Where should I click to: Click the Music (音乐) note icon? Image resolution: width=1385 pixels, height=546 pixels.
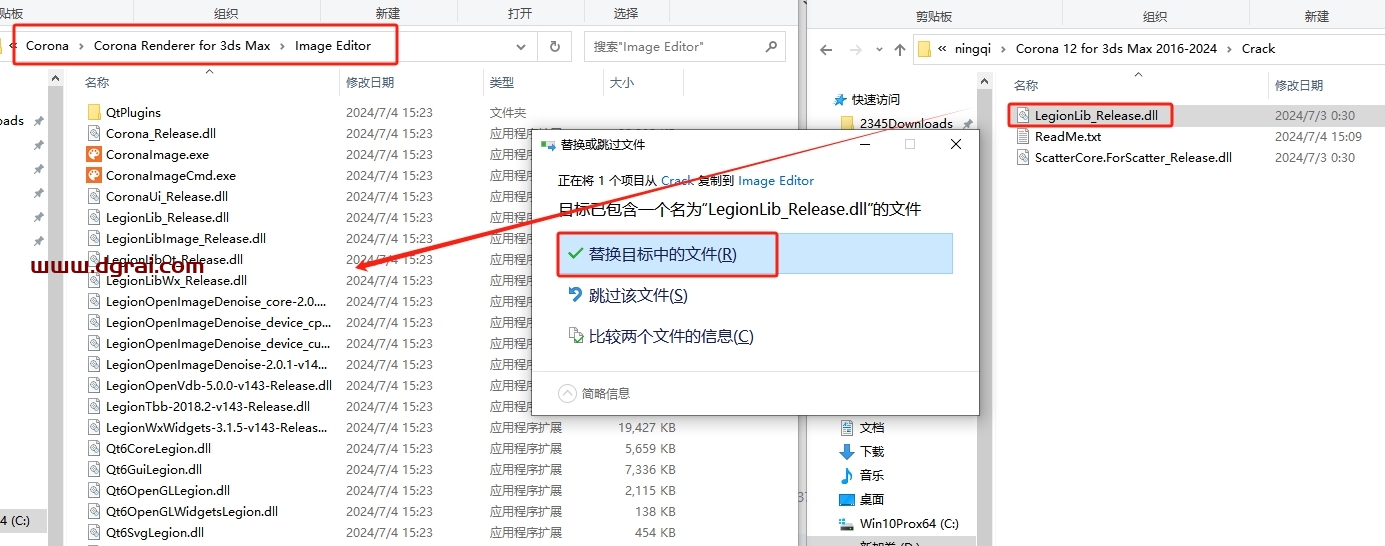coord(847,476)
